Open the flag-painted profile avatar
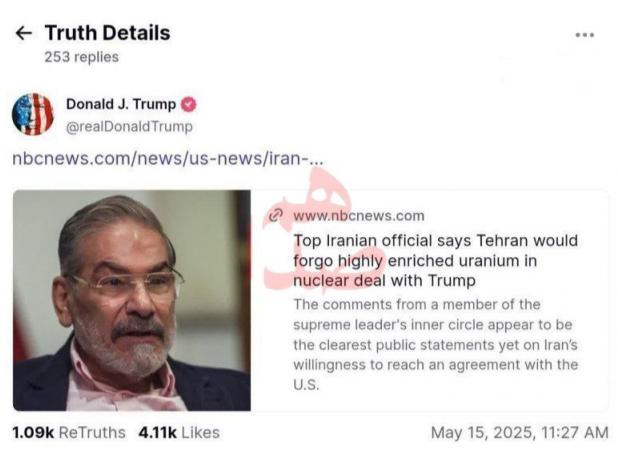 coord(33,114)
